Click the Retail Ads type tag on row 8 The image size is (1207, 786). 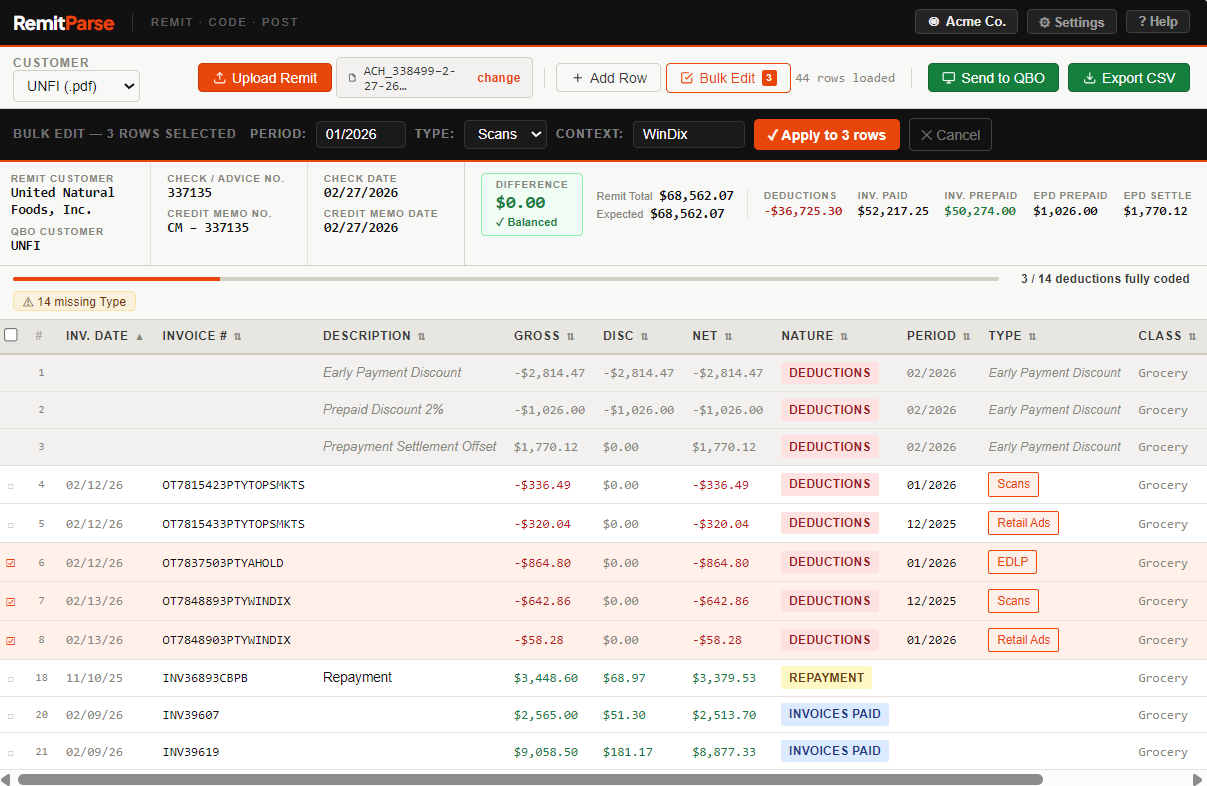click(x=1023, y=640)
